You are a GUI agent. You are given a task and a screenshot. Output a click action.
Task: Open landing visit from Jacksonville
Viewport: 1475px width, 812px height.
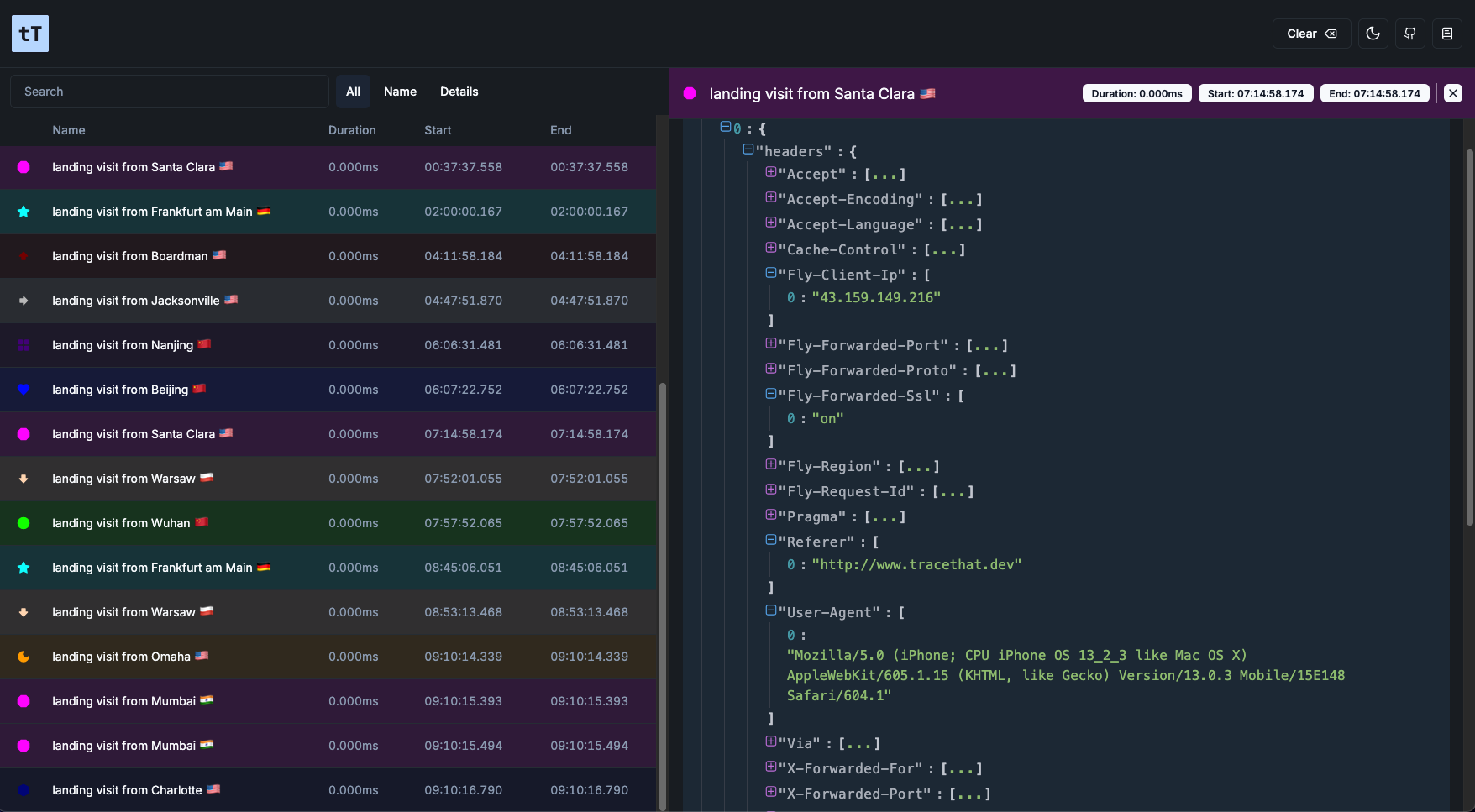328,301
